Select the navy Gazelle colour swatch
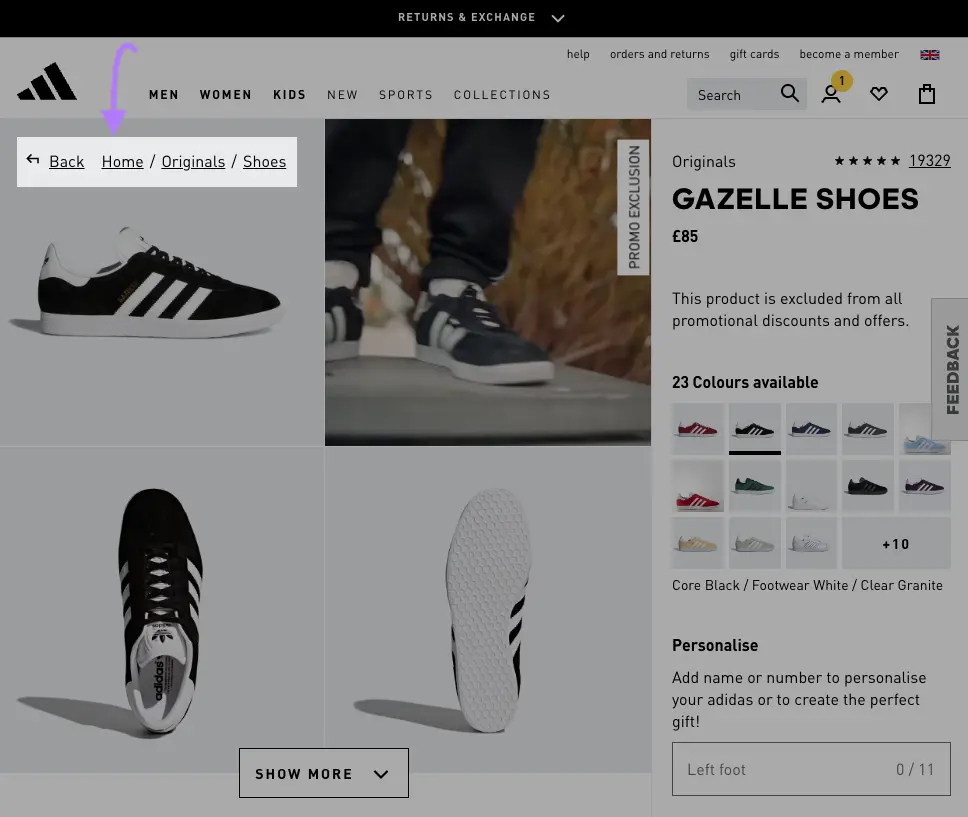The height and width of the screenshot is (817, 968). click(x=811, y=429)
